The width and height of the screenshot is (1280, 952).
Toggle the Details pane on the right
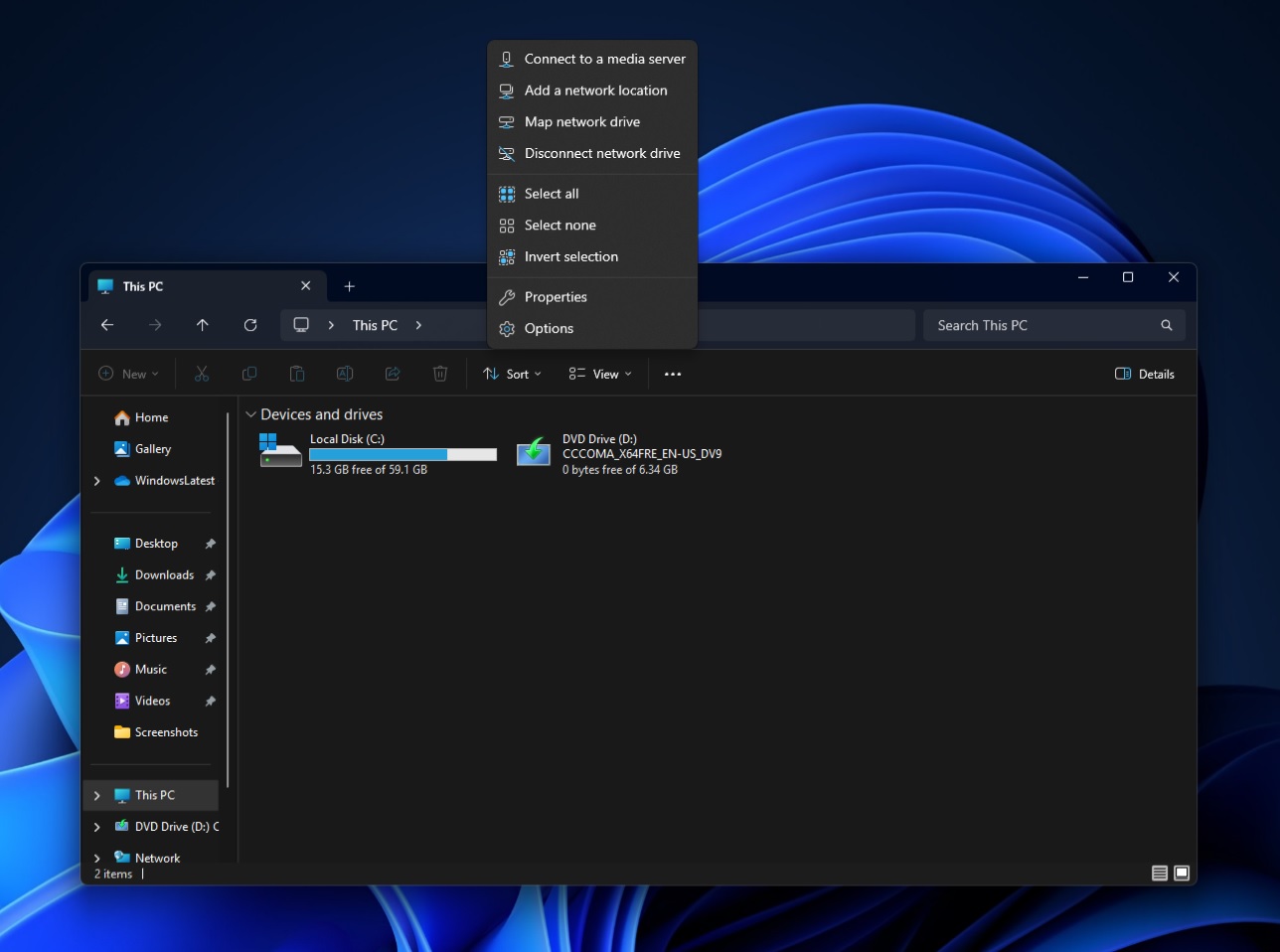click(x=1144, y=374)
